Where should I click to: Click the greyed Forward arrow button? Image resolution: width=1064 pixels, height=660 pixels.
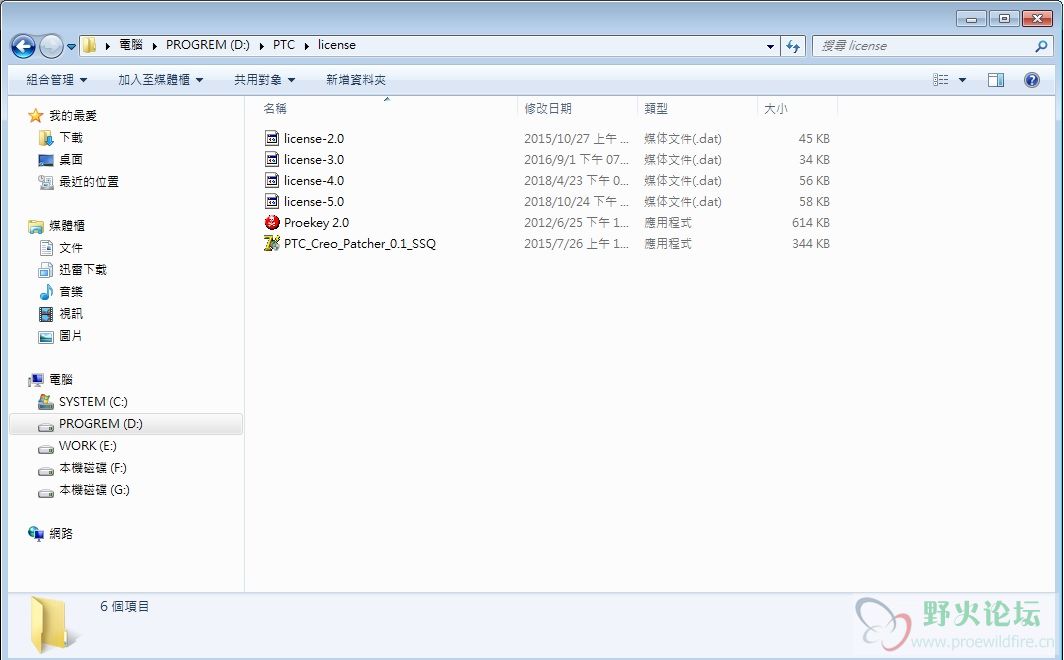click(51, 46)
